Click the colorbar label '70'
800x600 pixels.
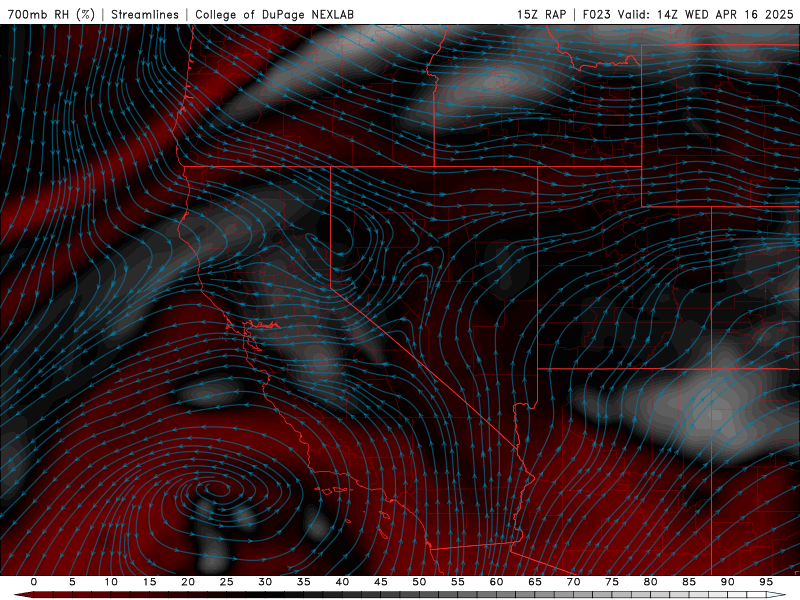coord(573,582)
